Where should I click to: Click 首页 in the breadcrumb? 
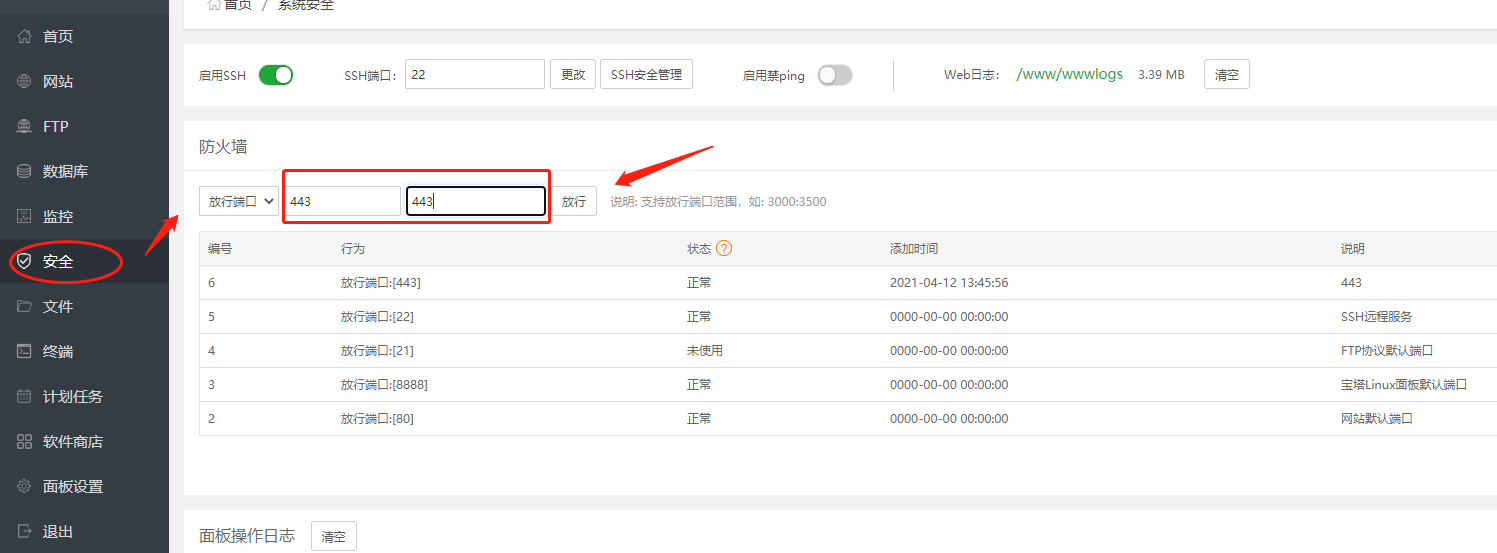tap(238, 5)
